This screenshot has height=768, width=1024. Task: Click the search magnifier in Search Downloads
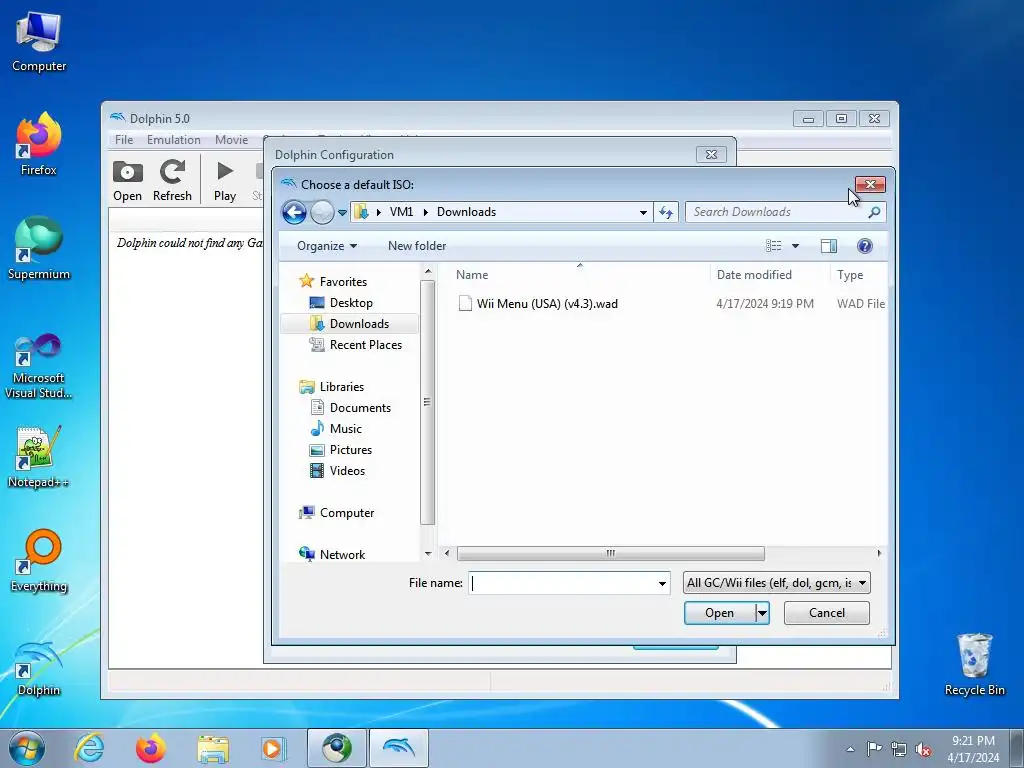[874, 212]
